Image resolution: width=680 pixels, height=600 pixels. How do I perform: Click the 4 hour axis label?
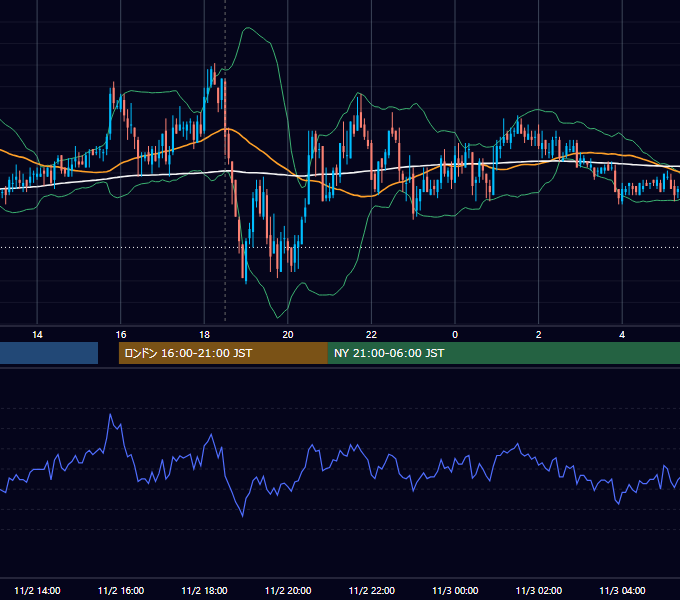pos(622,335)
